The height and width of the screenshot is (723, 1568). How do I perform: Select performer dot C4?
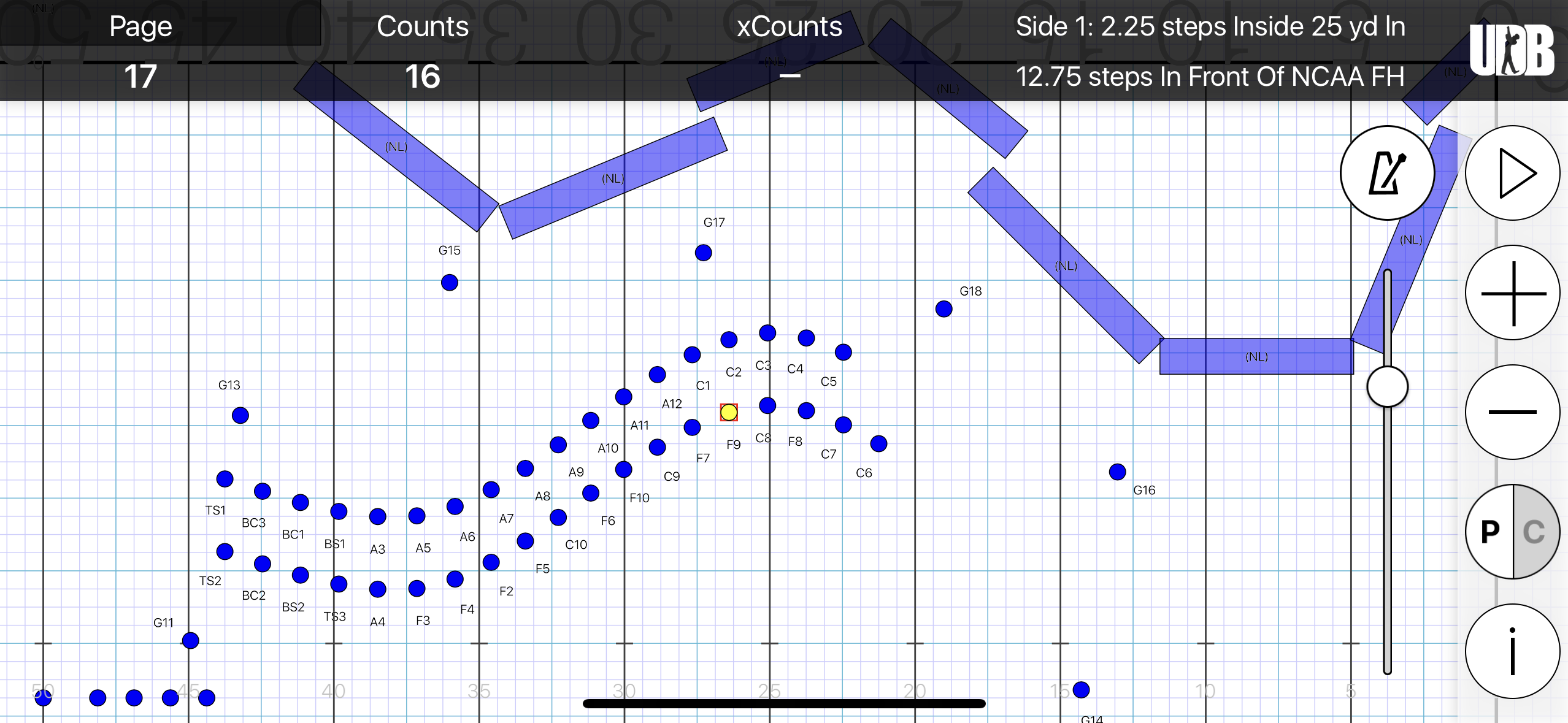[x=807, y=338]
